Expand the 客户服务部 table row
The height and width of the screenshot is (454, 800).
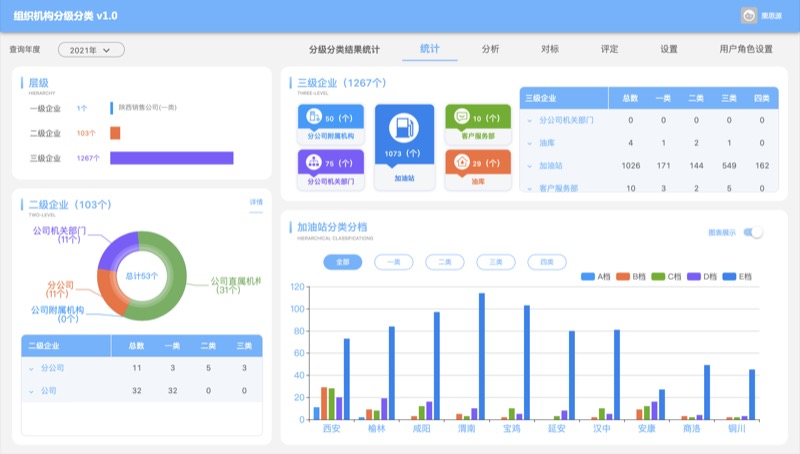coord(530,189)
